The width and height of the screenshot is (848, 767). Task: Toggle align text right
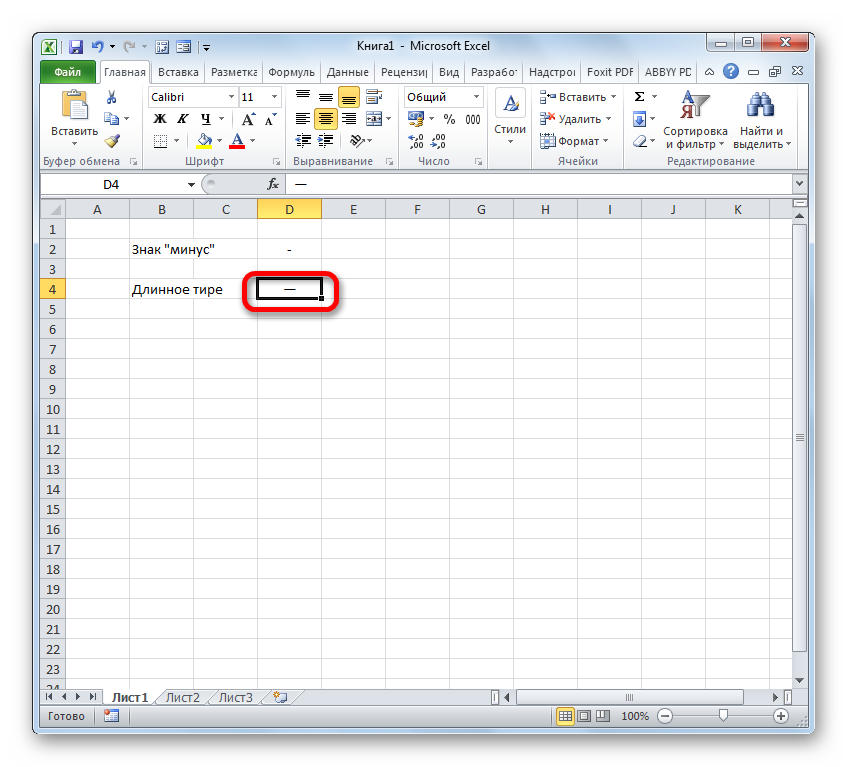(349, 118)
